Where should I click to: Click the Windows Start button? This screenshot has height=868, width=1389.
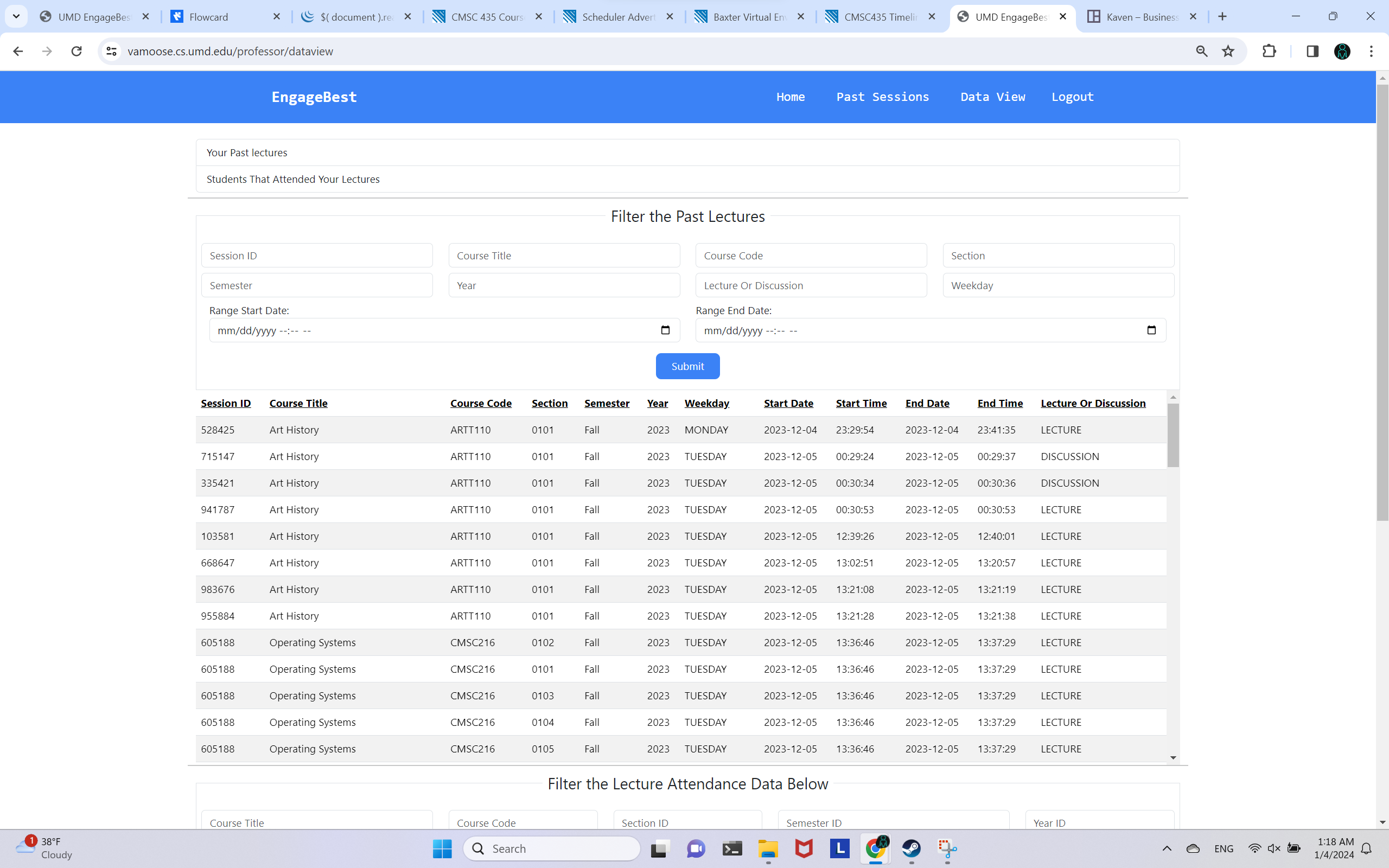442,848
